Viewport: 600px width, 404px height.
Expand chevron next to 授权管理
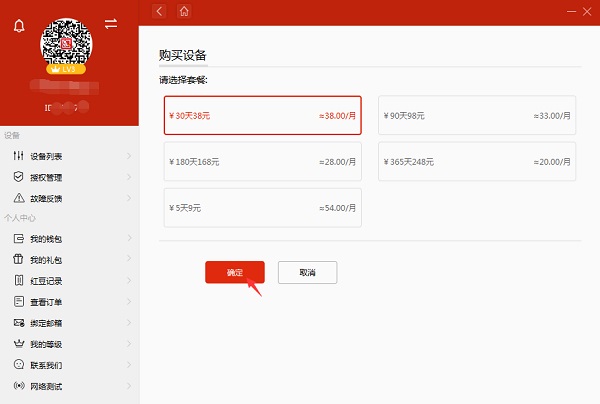click(129, 177)
